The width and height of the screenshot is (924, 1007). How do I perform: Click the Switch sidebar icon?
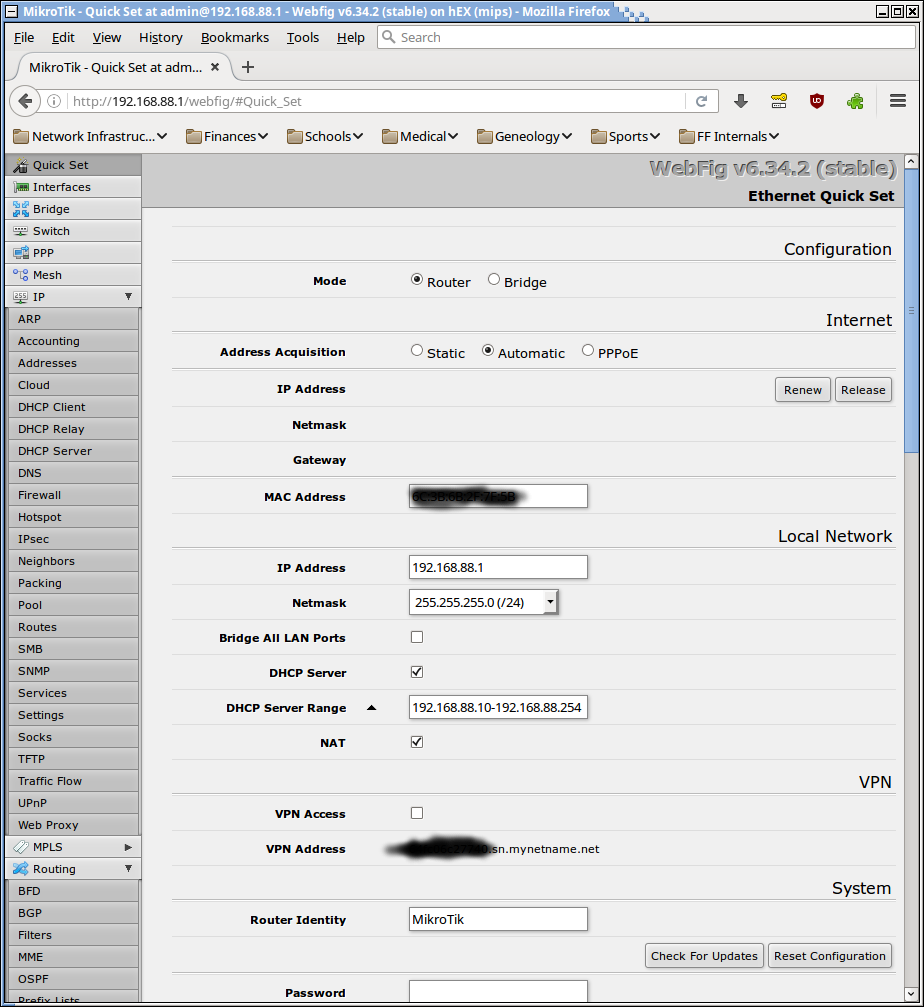[21, 231]
